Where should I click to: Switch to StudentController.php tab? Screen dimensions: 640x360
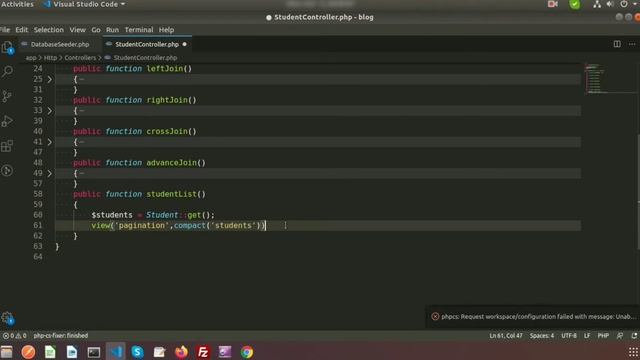point(146,44)
